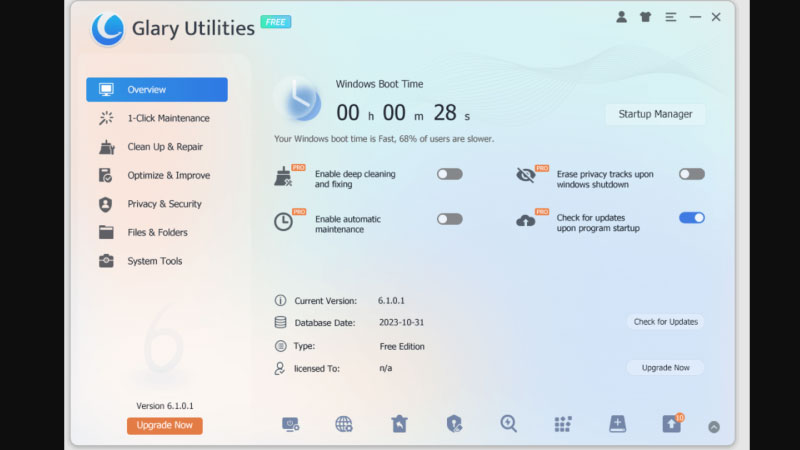Open the skin theme shirt icon

point(645,17)
